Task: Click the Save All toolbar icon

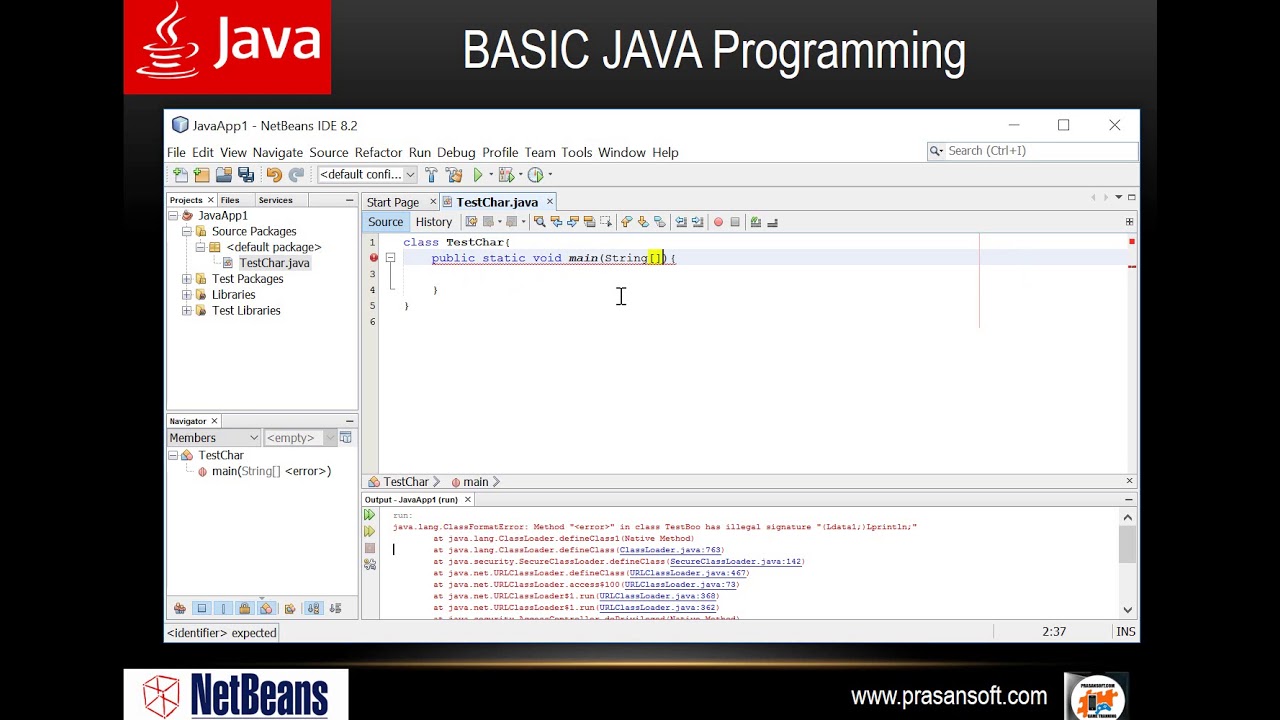Action: point(245,175)
